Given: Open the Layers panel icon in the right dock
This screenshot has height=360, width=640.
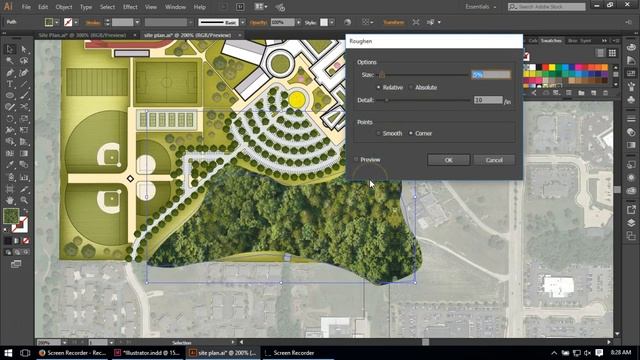Looking at the screenshot, I should (x=631, y=222).
